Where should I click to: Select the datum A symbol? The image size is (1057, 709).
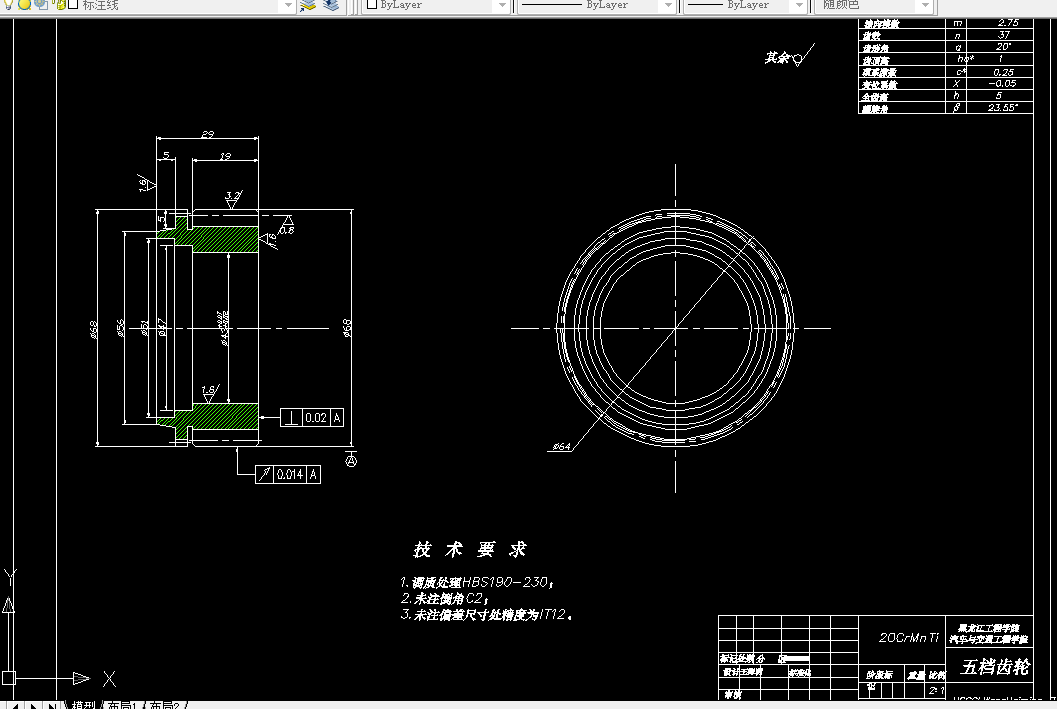pos(351,460)
